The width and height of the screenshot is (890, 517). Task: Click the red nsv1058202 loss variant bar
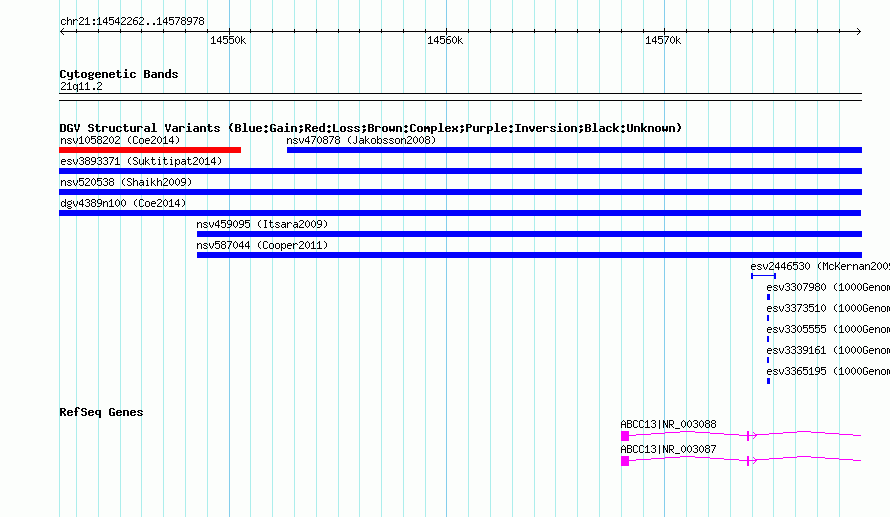pyautogui.click(x=150, y=150)
